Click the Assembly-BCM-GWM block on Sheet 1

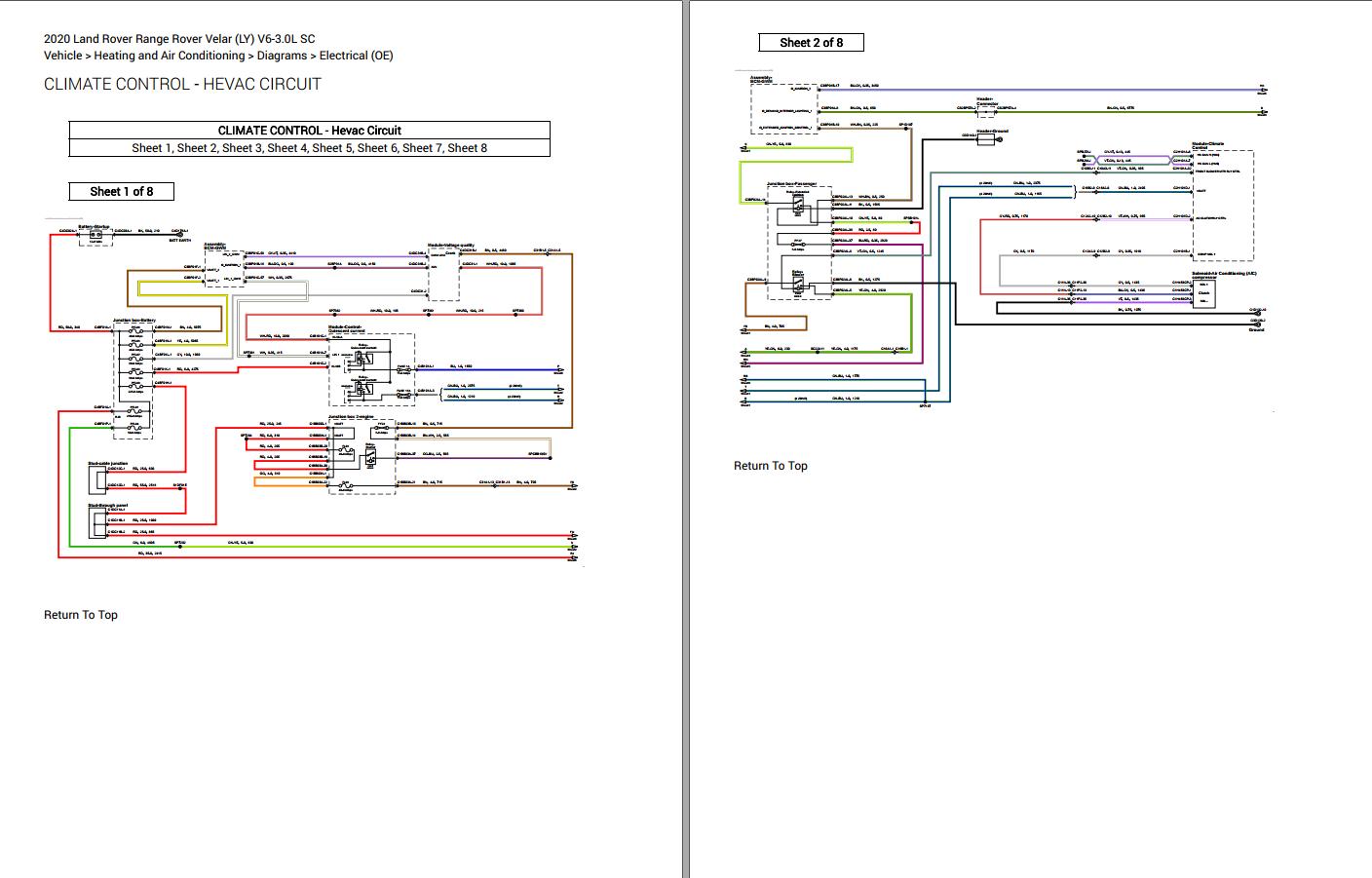tap(224, 266)
